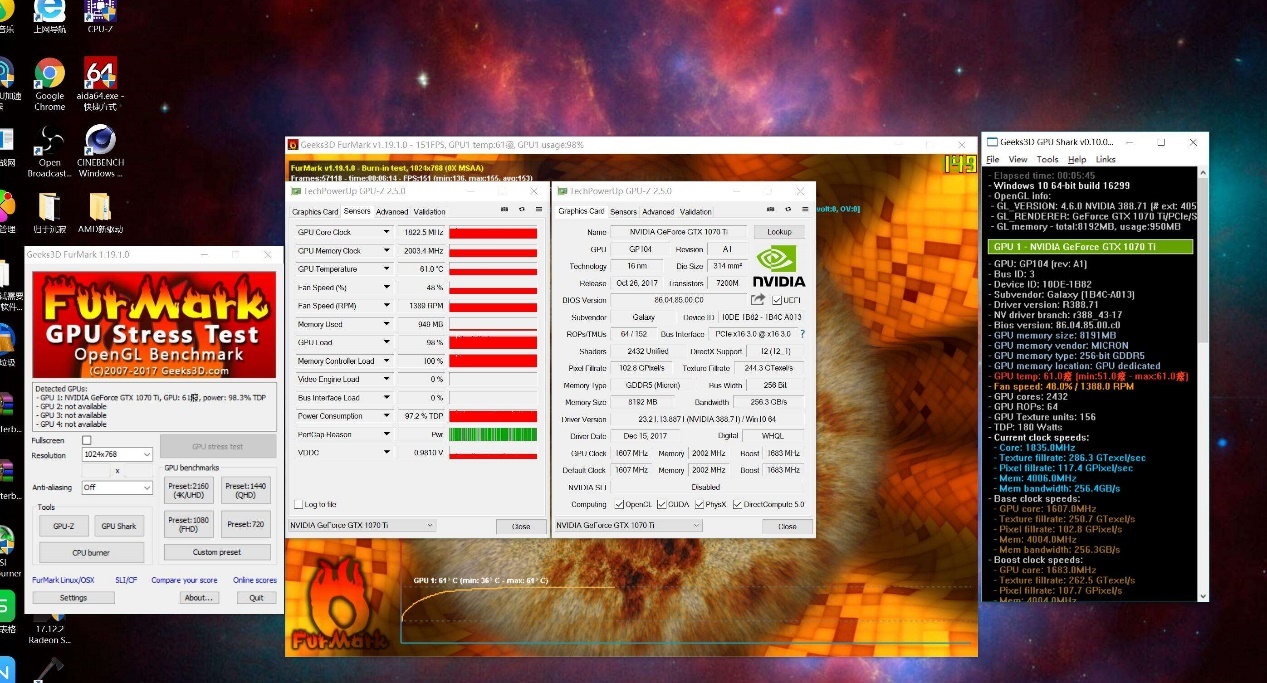Open GPU selector dropdown in GPU-Z Sensors window

pyautogui.click(x=362, y=525)
